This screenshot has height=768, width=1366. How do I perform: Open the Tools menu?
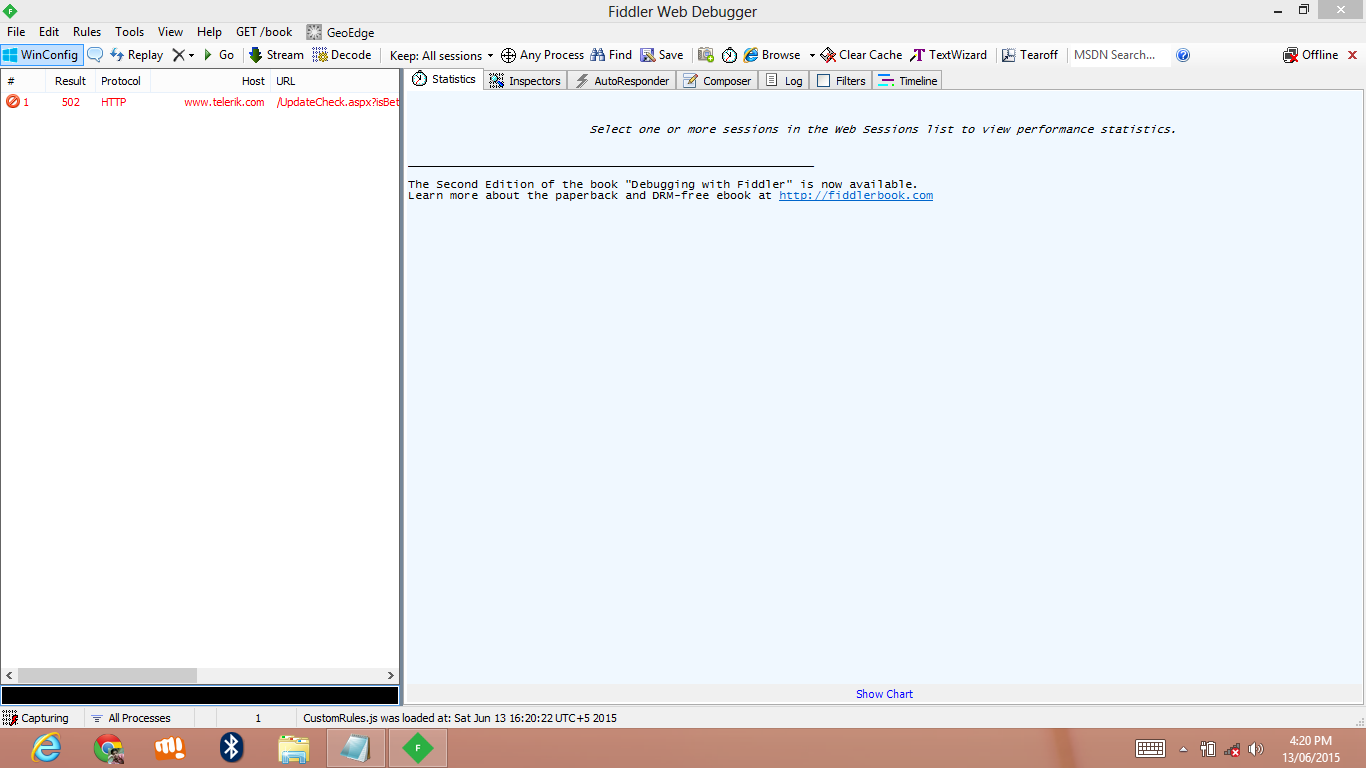[130, 32]
